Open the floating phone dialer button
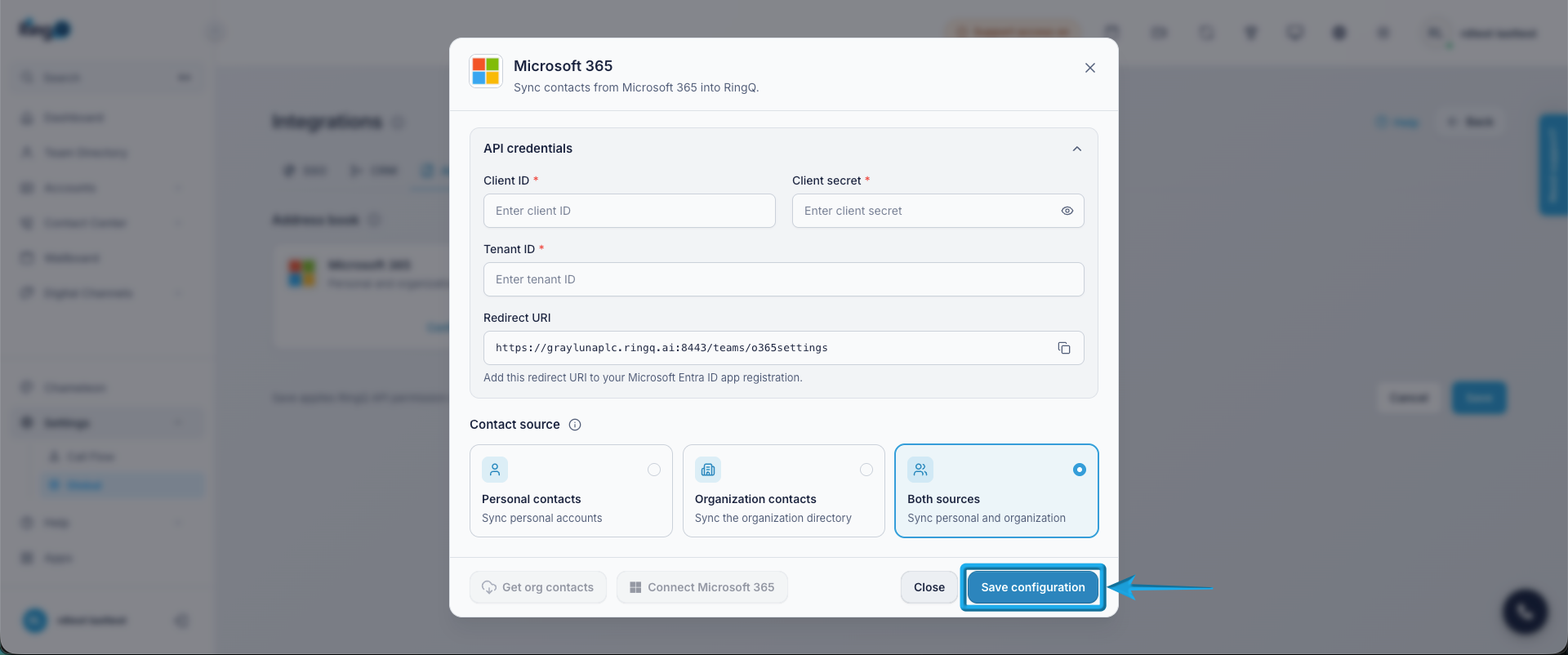The width and height of the screenshot is (1568, 655). 1525,611
